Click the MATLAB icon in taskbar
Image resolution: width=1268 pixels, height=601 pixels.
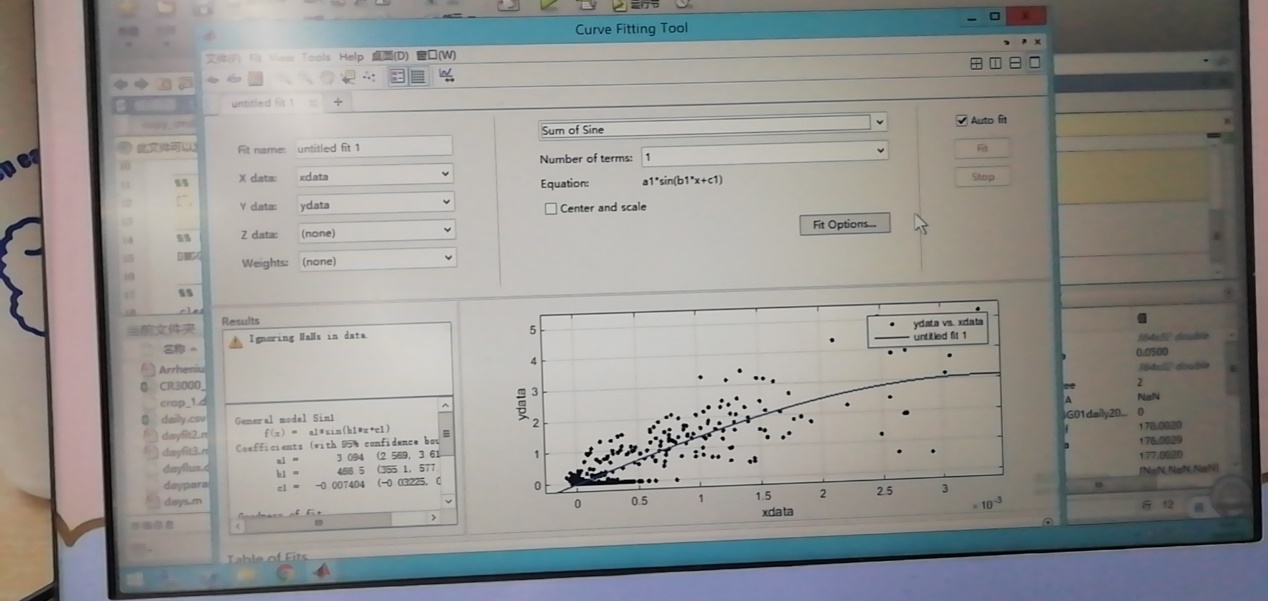(323, 572)
